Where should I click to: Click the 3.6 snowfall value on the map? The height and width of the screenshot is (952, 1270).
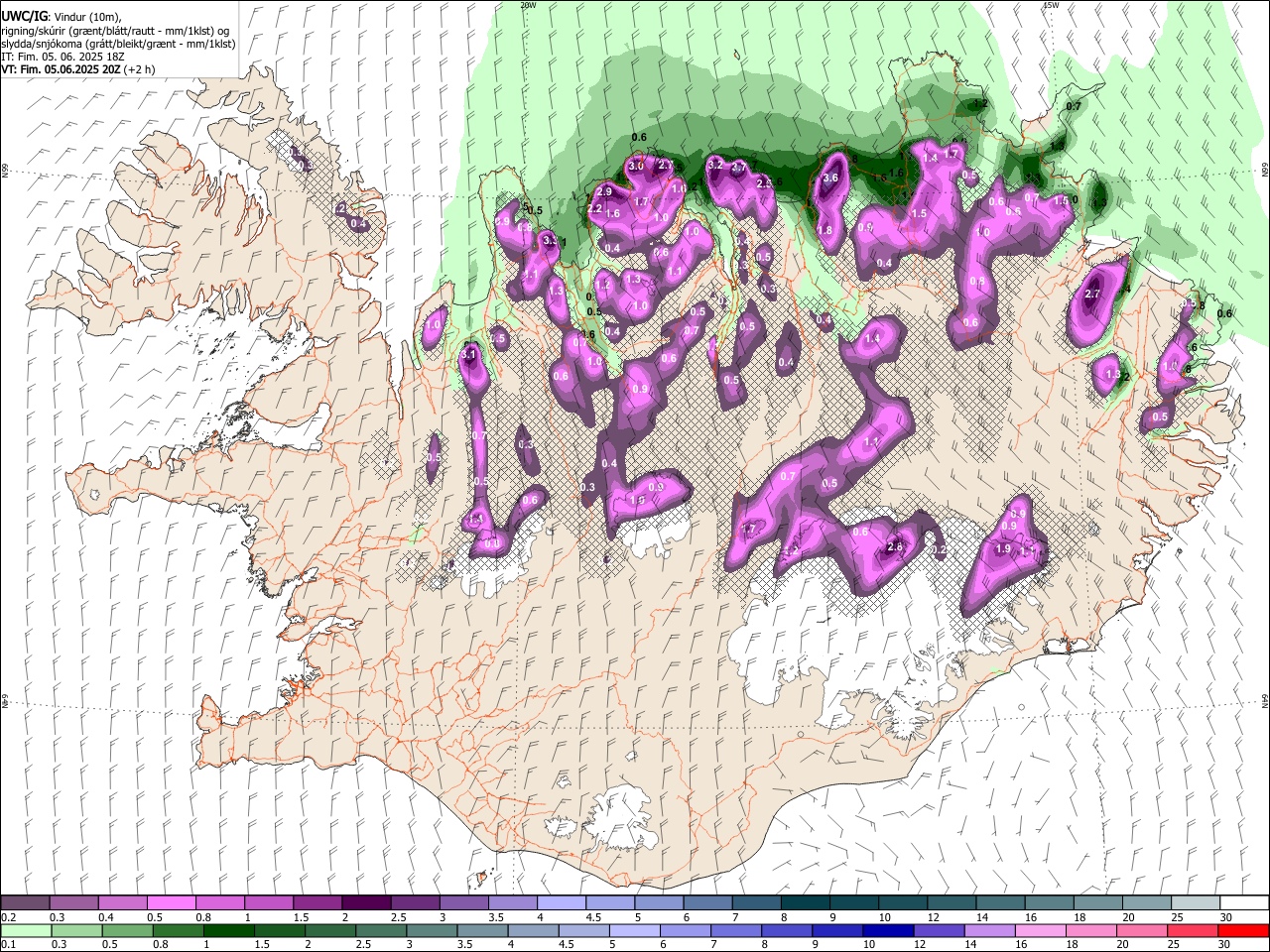click(831, 178)
